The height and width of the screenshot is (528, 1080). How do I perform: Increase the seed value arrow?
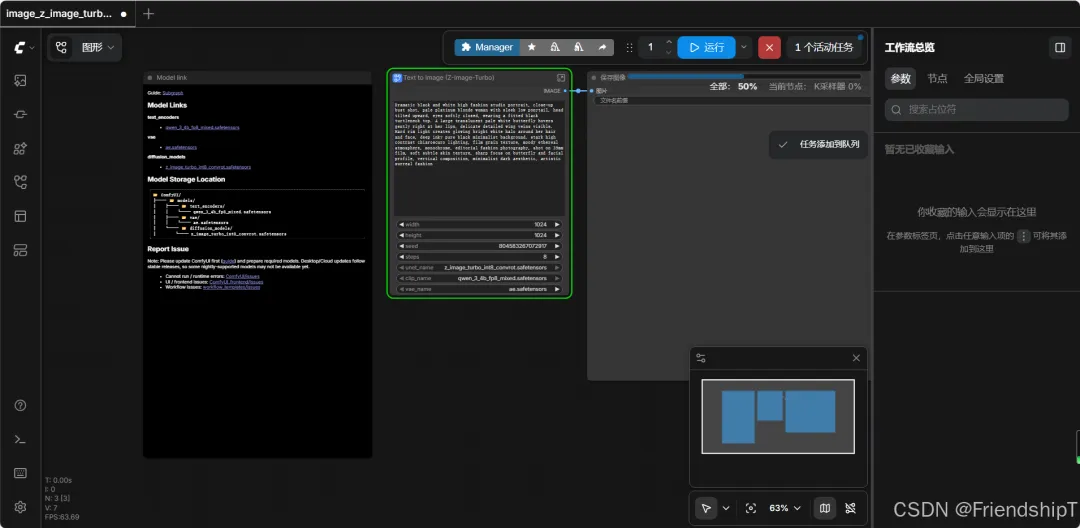click(x=557, y=246)
